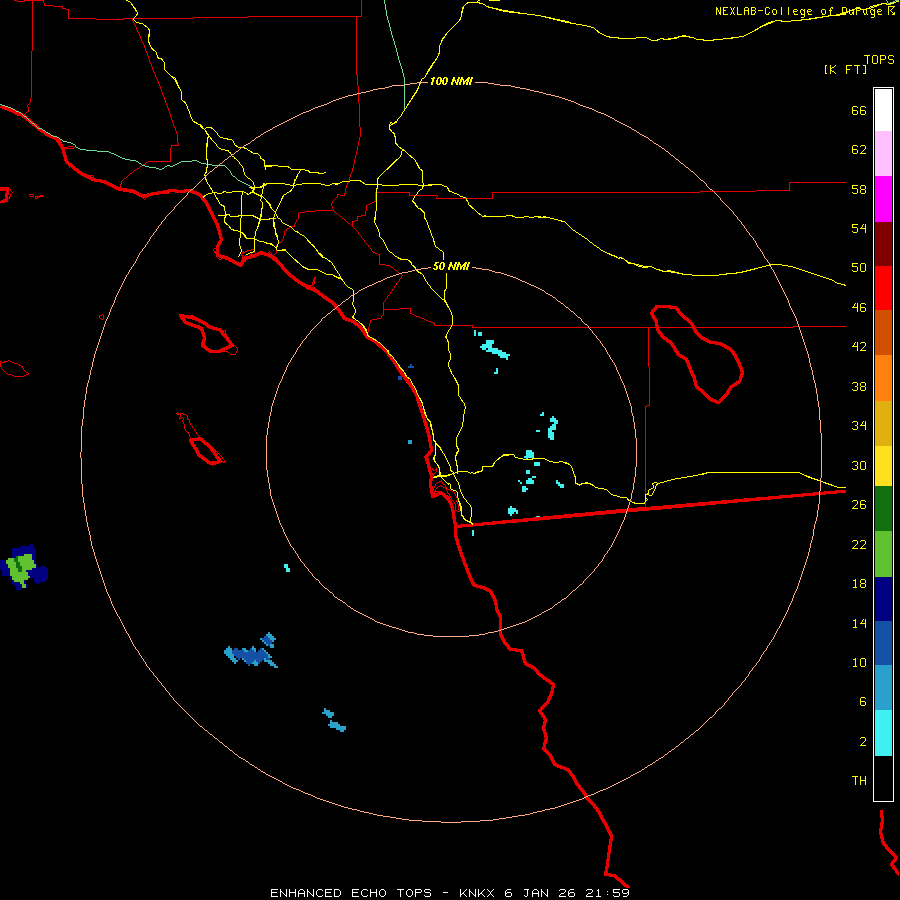Pick the yellow swatch in the tops scale
The image size is (900, 900).
(883, 466)
